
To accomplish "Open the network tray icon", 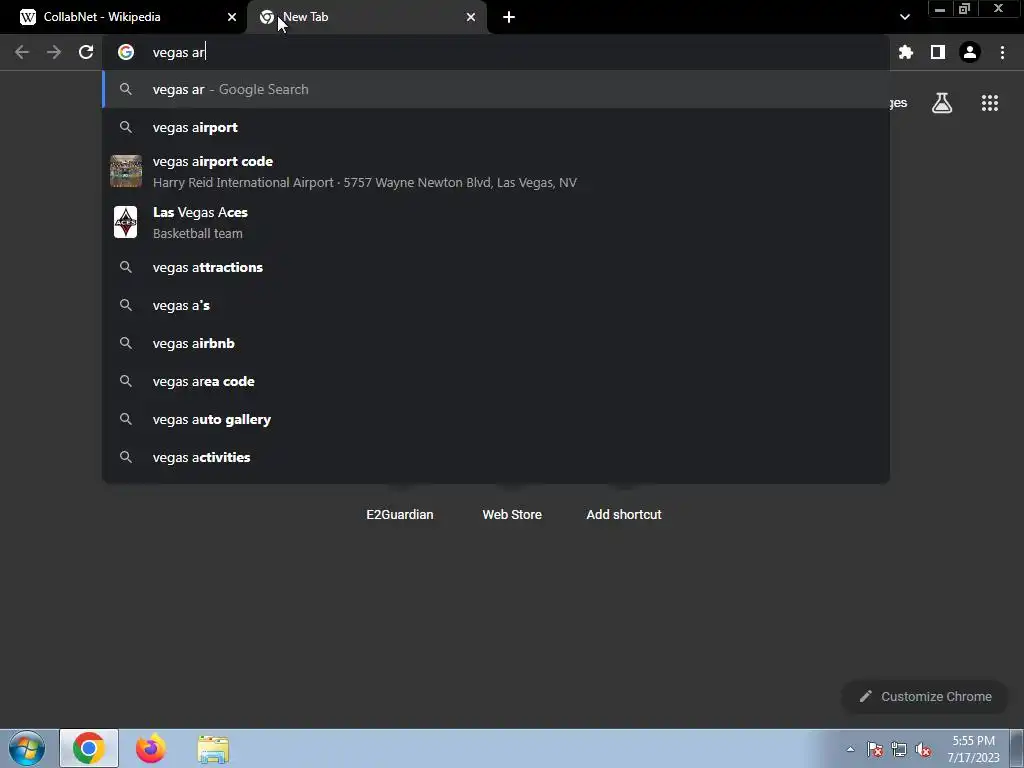I will pyautogui.click(x=899, y=749).
